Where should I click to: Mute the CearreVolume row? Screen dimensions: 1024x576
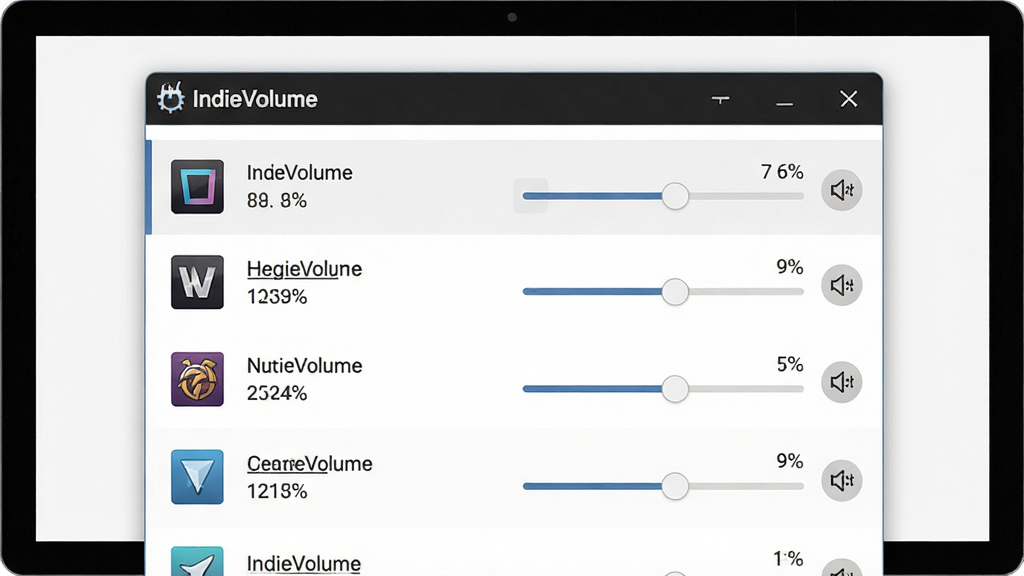842,481
